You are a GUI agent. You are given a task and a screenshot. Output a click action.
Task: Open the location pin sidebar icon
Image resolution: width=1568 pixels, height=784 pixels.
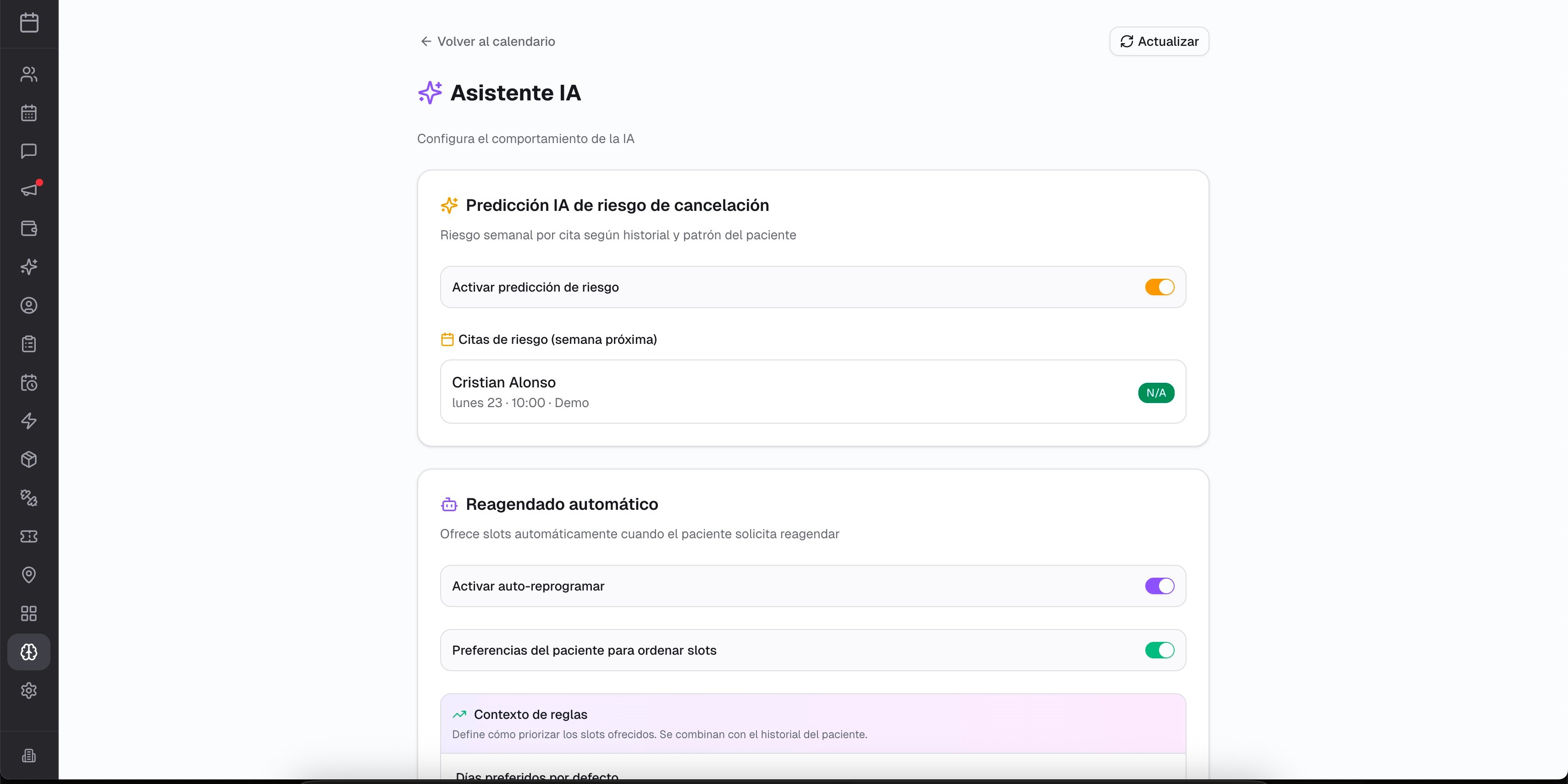28,574
